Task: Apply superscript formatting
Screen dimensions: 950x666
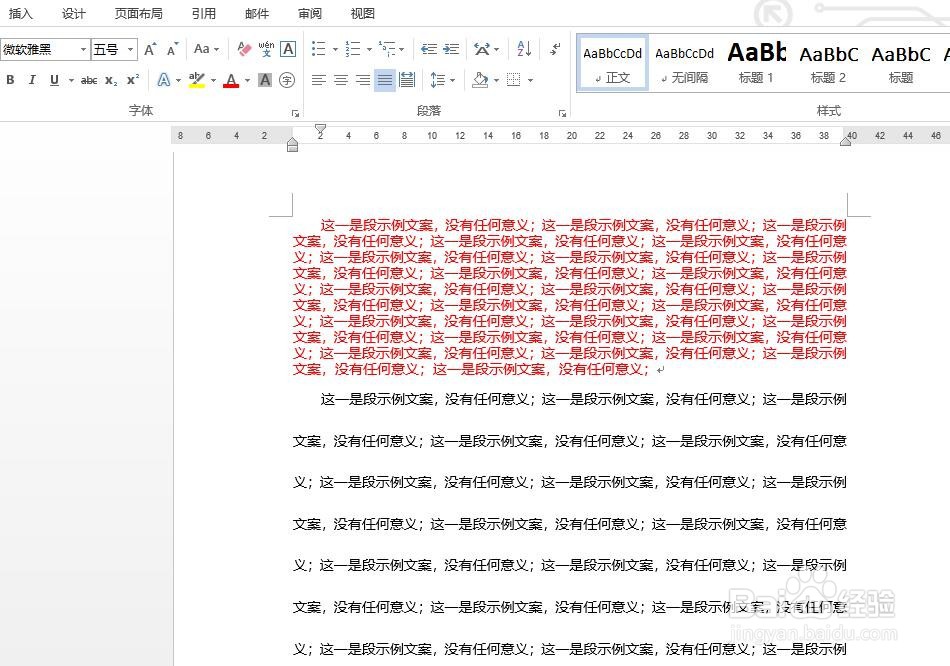Action: tap(132, 79)
